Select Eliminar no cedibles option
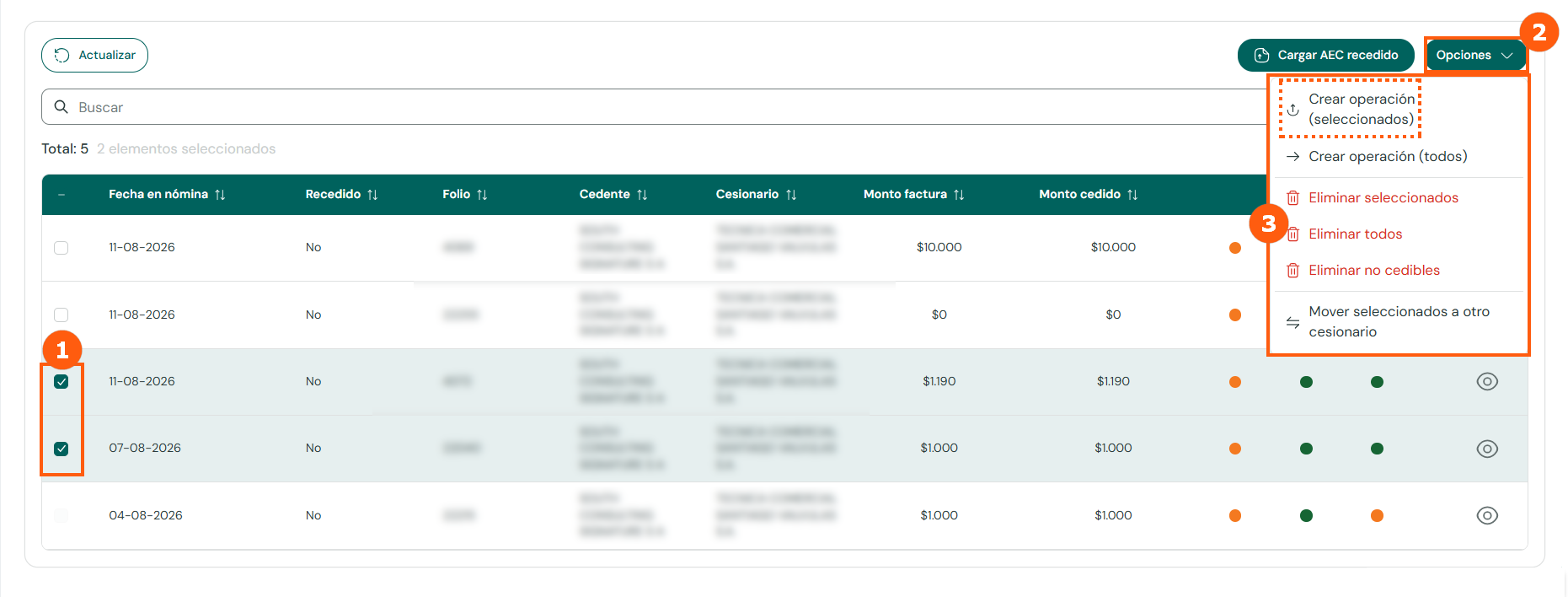This screenshot has width=1568, height=597. pos(1374,270)
